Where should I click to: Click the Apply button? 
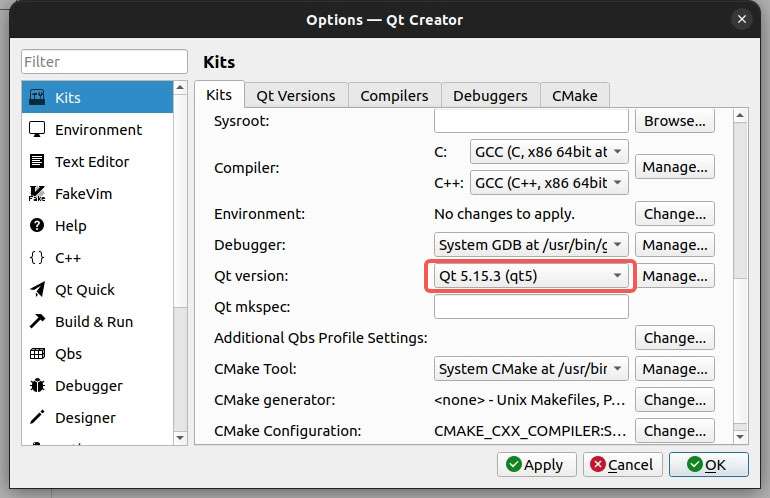tap(534, 465)
